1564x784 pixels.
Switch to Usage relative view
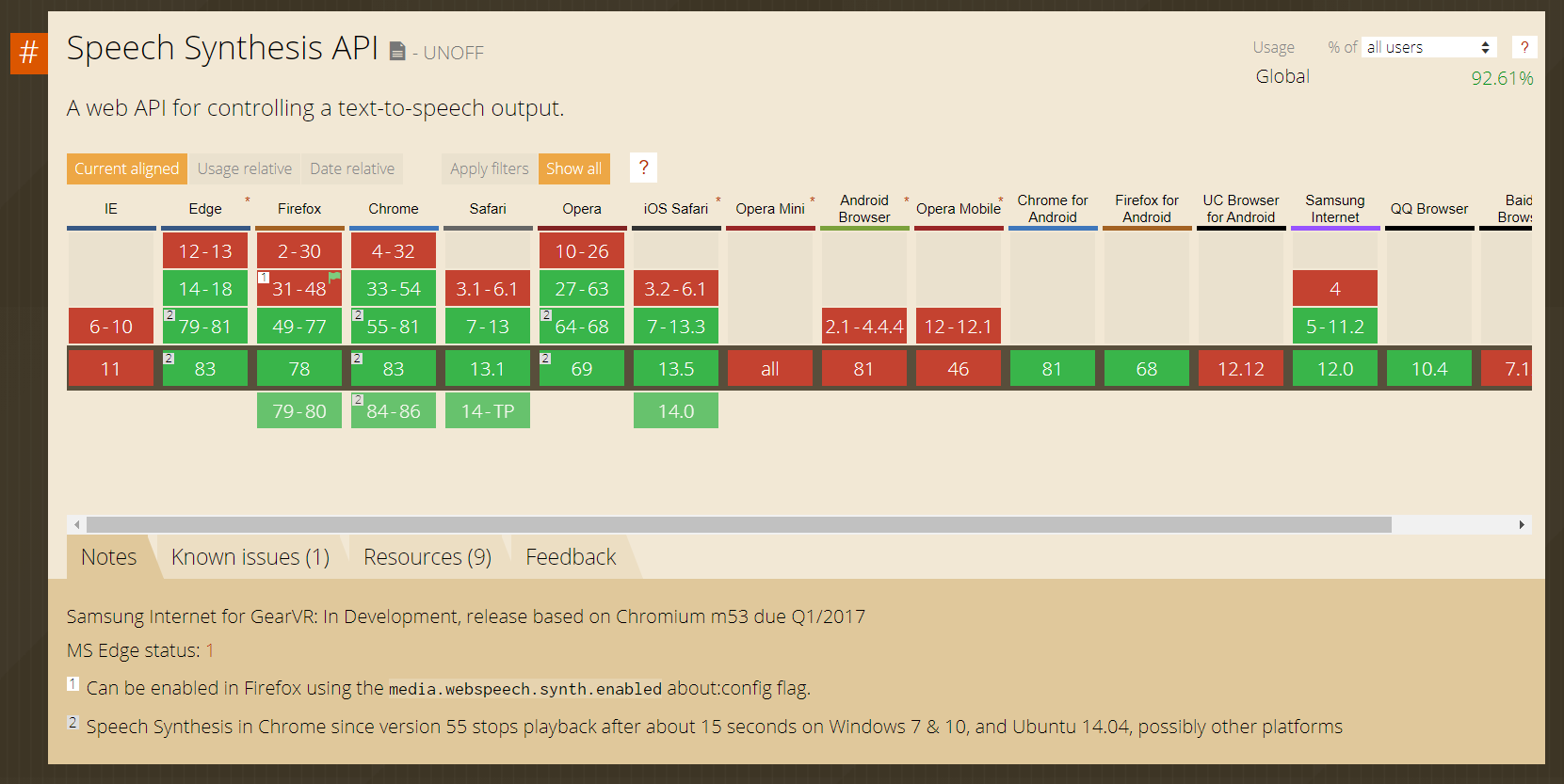tap(245, 168)
